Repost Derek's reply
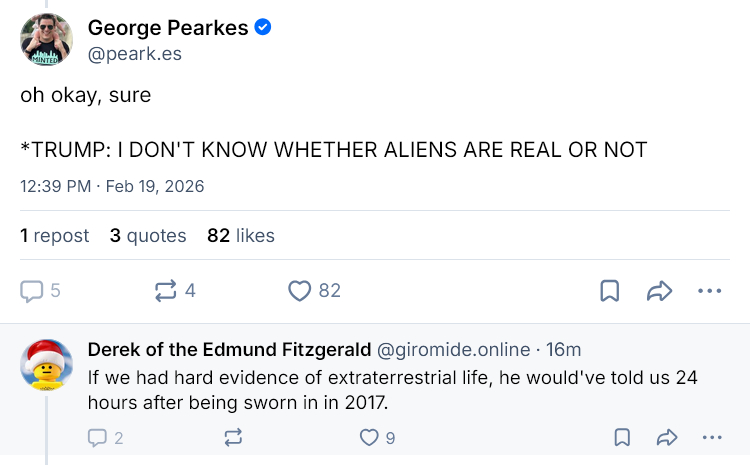 [x=234, y=437]
